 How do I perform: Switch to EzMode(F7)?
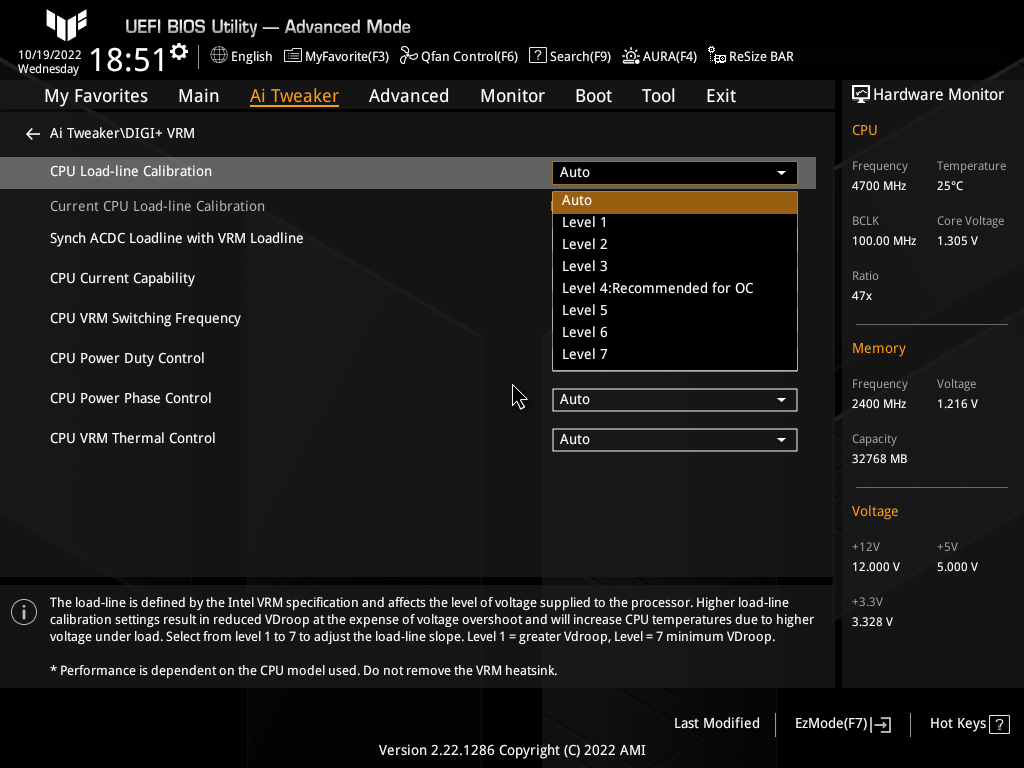pos(841,723)
